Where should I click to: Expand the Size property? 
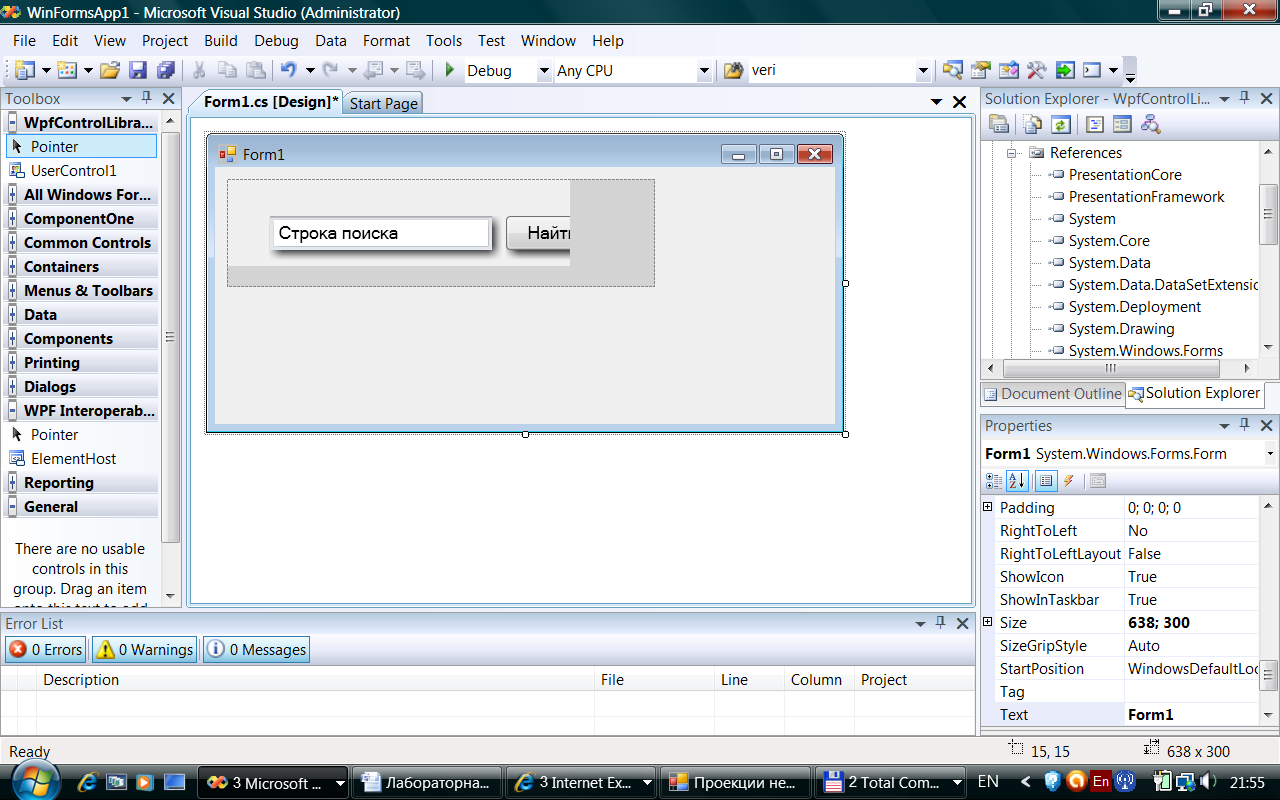click(988, 622)
